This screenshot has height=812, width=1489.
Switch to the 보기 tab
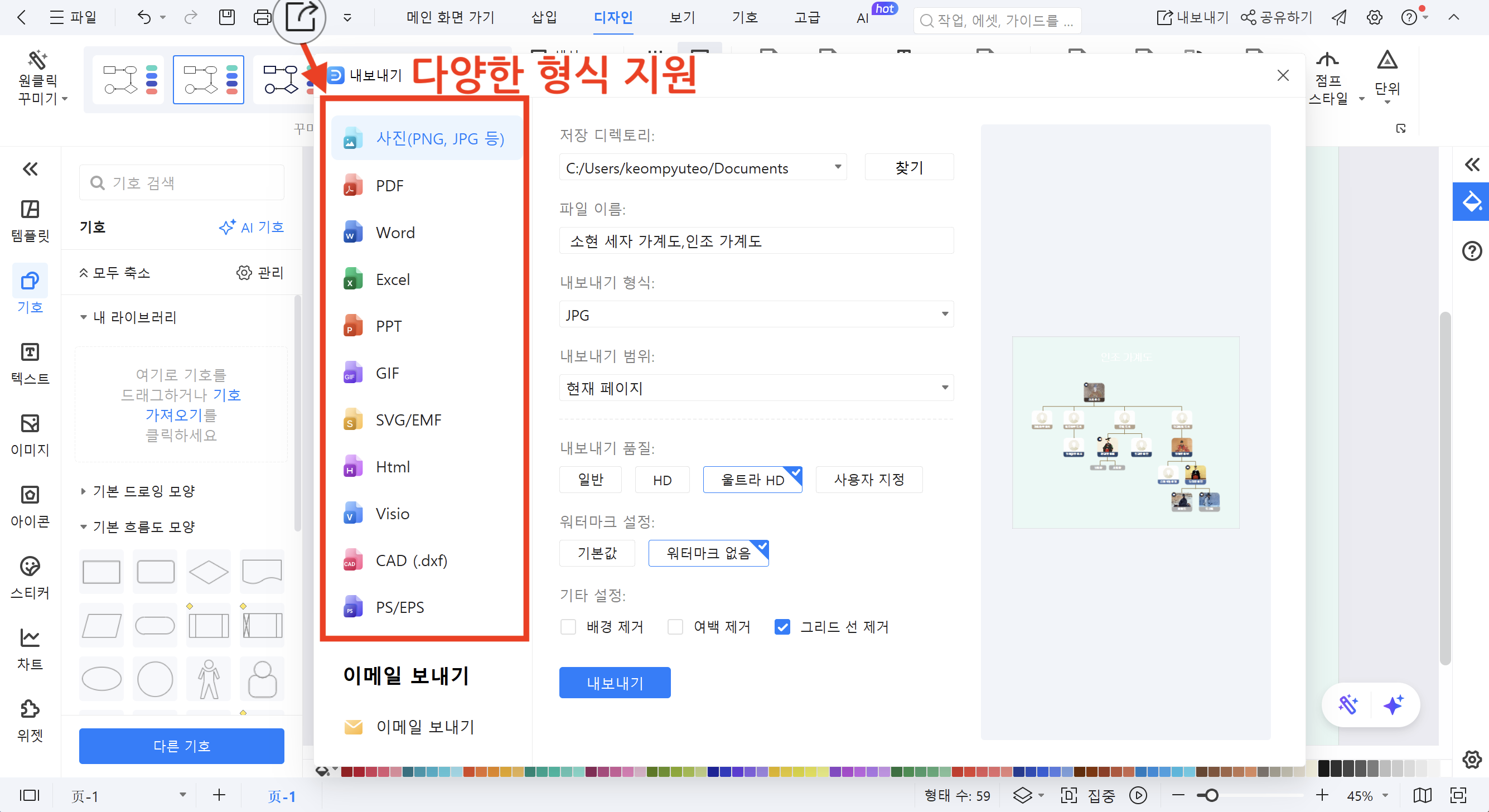681,17
